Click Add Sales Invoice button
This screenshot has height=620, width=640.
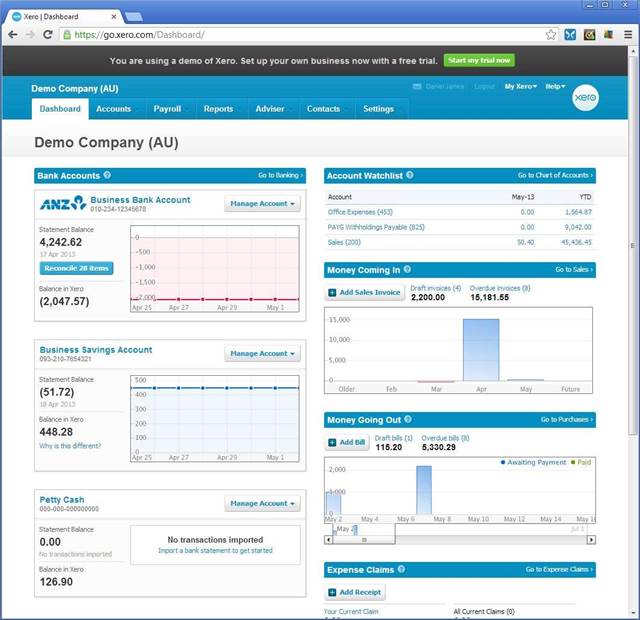pos(364,292)
